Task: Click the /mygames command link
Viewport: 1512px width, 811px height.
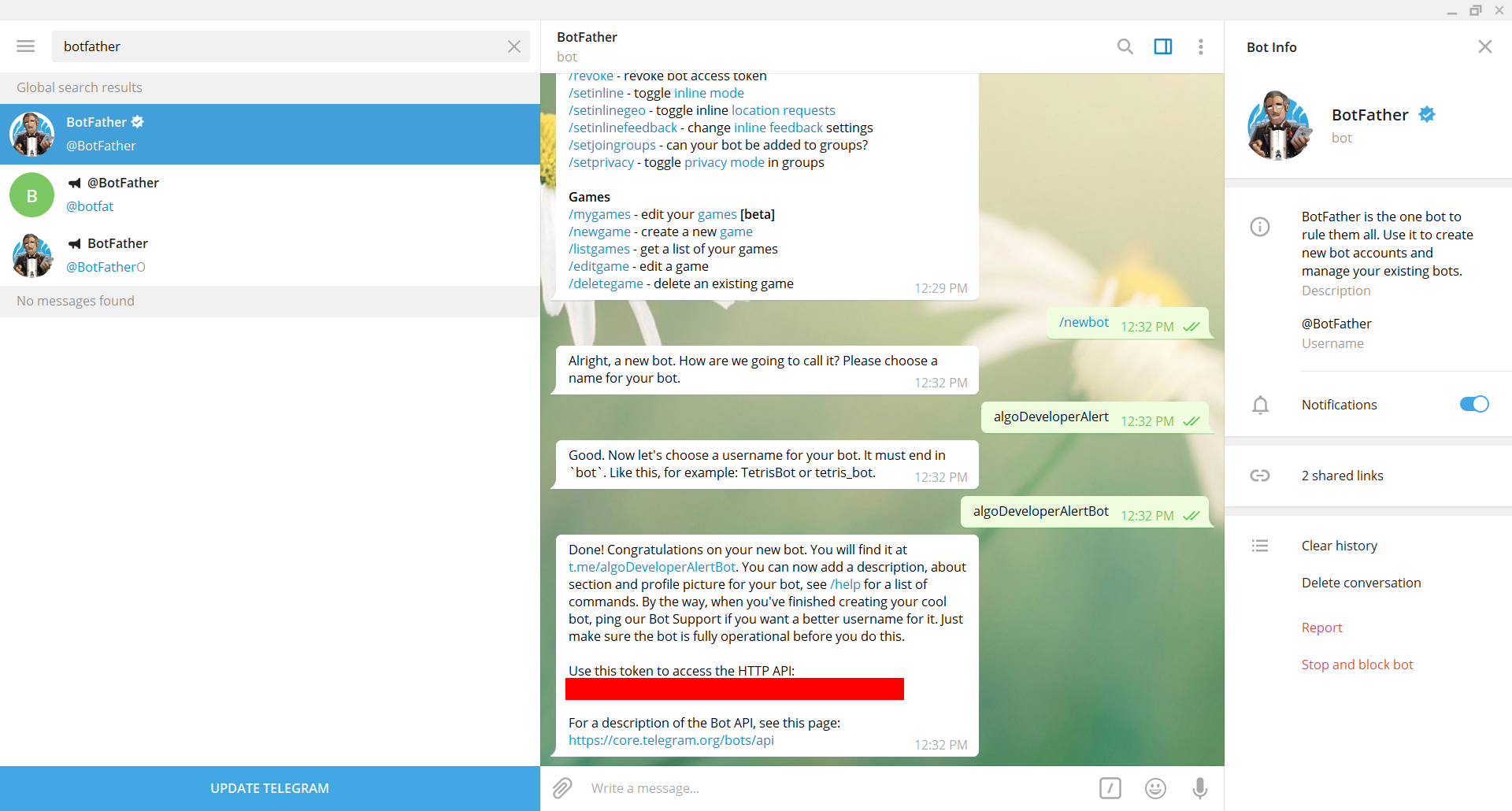Action: tap(599, 214)
